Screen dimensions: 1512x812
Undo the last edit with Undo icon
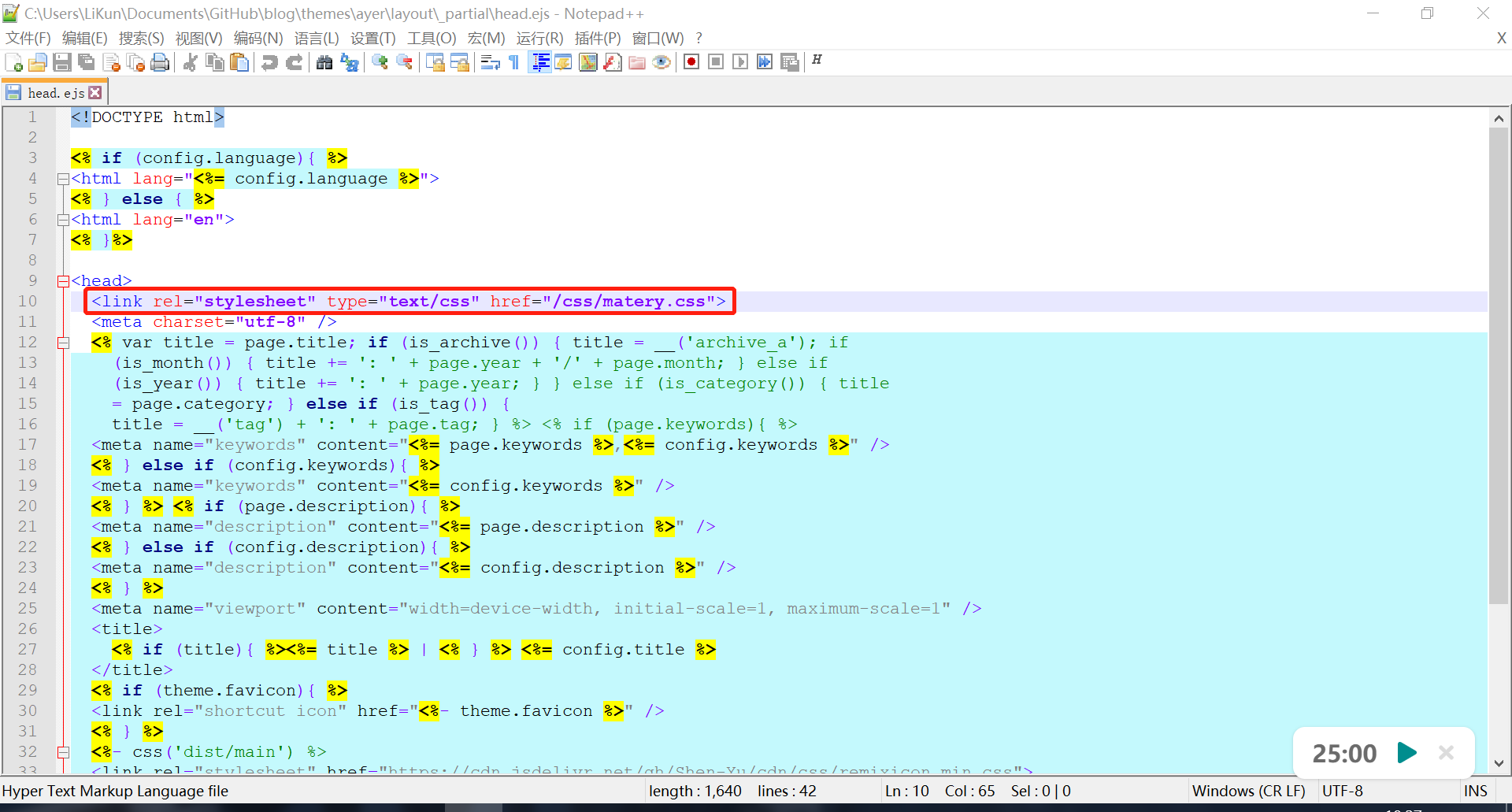[x=269, y=62]
